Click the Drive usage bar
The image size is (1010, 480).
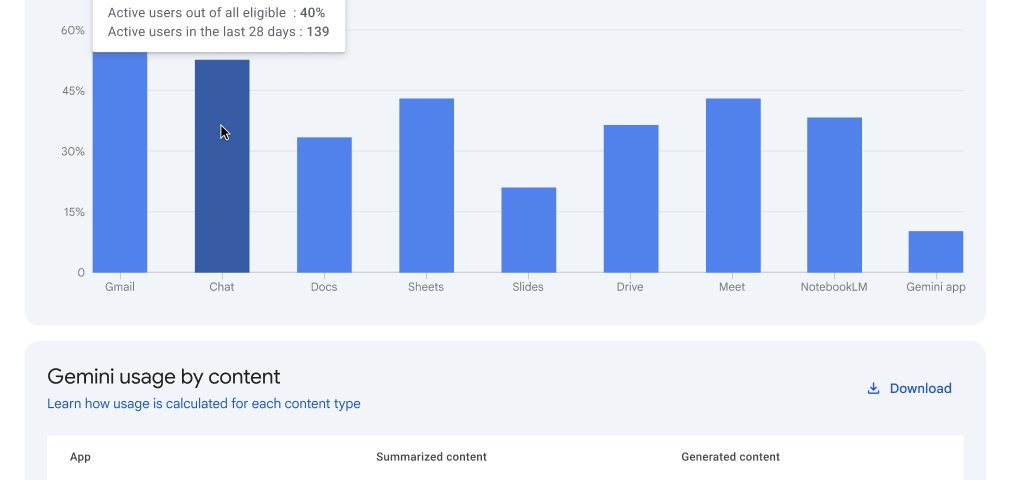[631, 198]
